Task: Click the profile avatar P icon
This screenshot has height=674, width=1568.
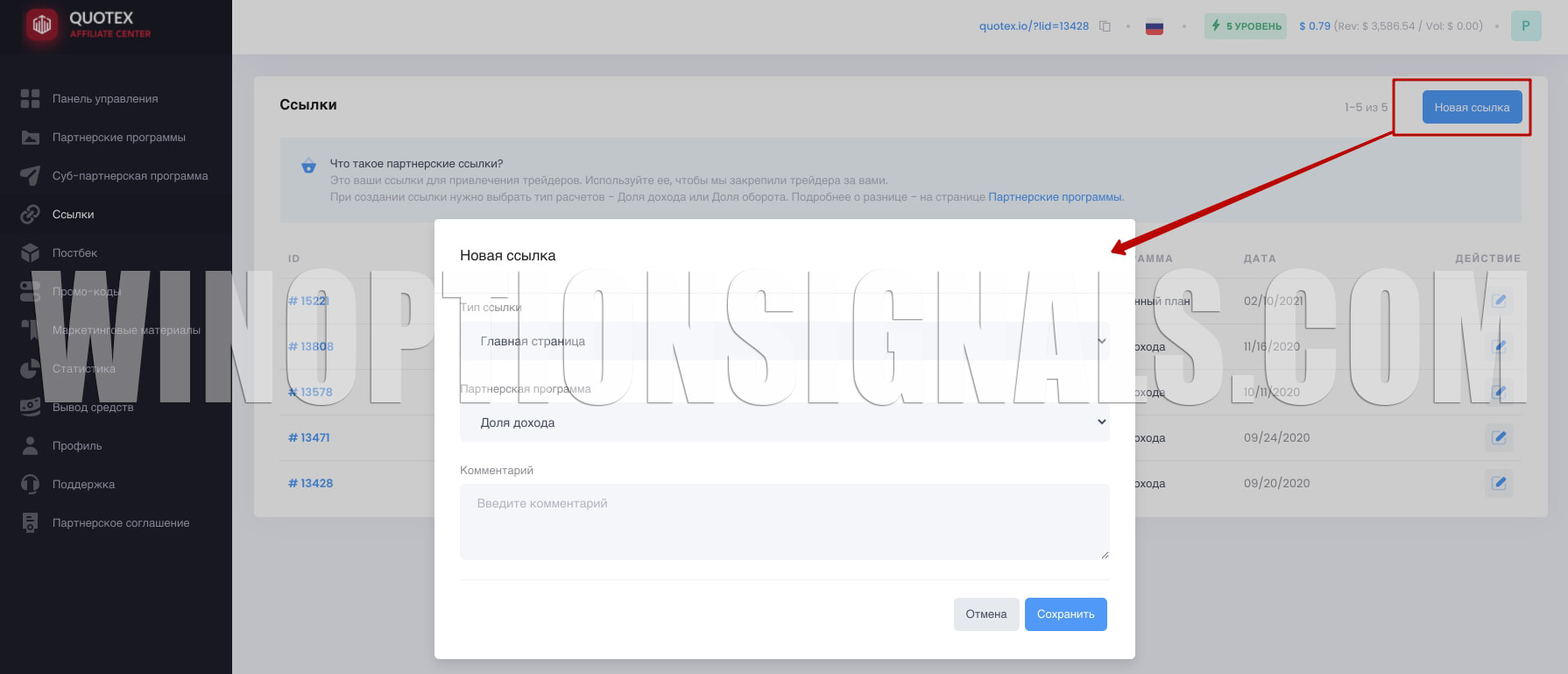Action: point(1526,26)
